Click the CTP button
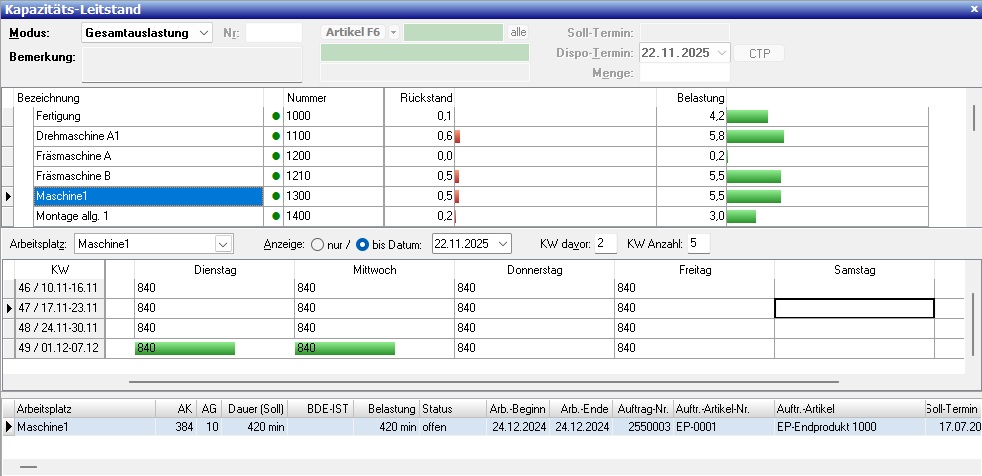The width and height of the screenshot is (982, 476). (x=759, y=53)
